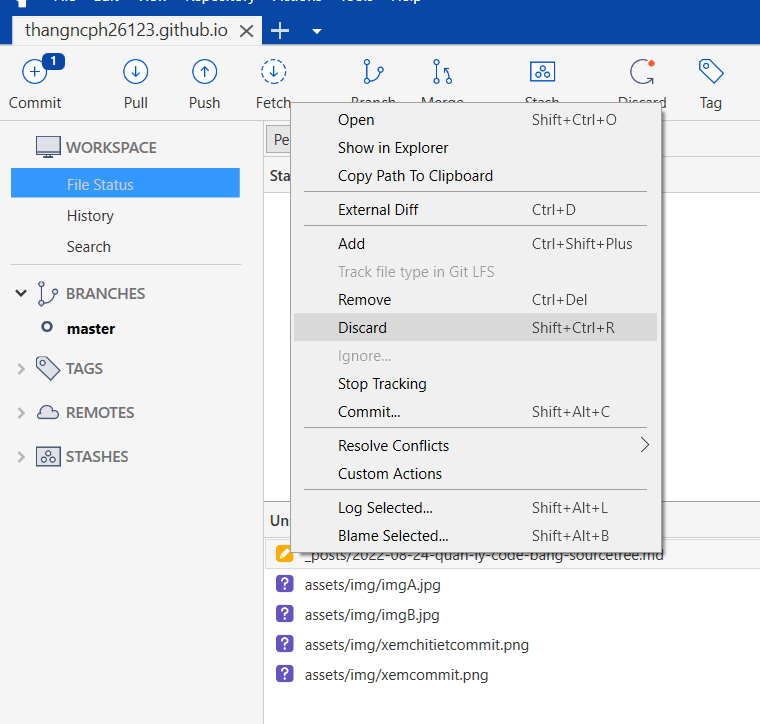Click the Merge toolbar icon
This screenshot has width=760, height=724.
pyautogui.click(x=442, y=72)
